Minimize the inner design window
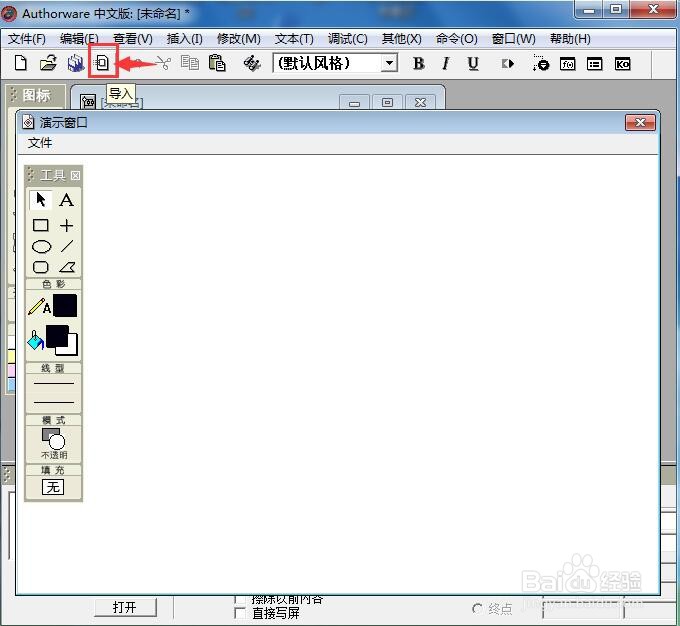This screenshot has height=626, width=680. 354,102
